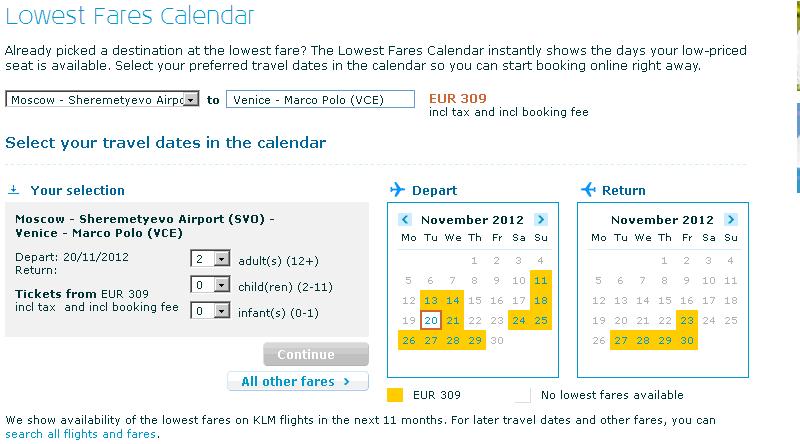Choose November 25 in Depart calendar
The height and width of the screenshot is (444, 800).
click(541, 320)
